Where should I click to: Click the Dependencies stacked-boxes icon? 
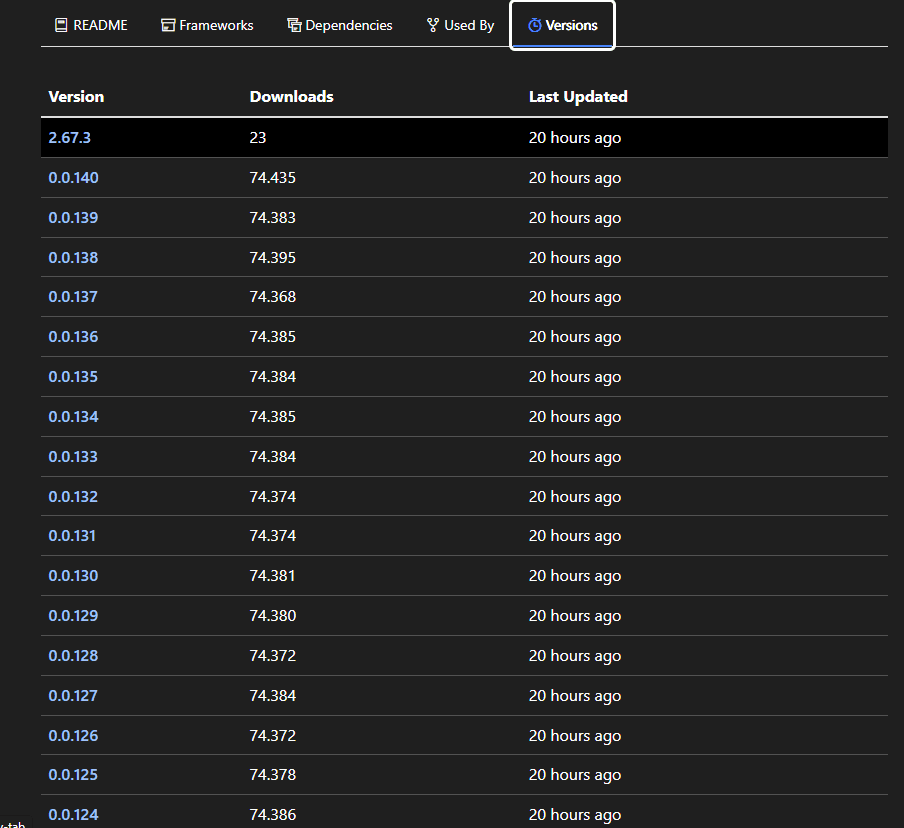pyautogui.click(x=292, y=24)
